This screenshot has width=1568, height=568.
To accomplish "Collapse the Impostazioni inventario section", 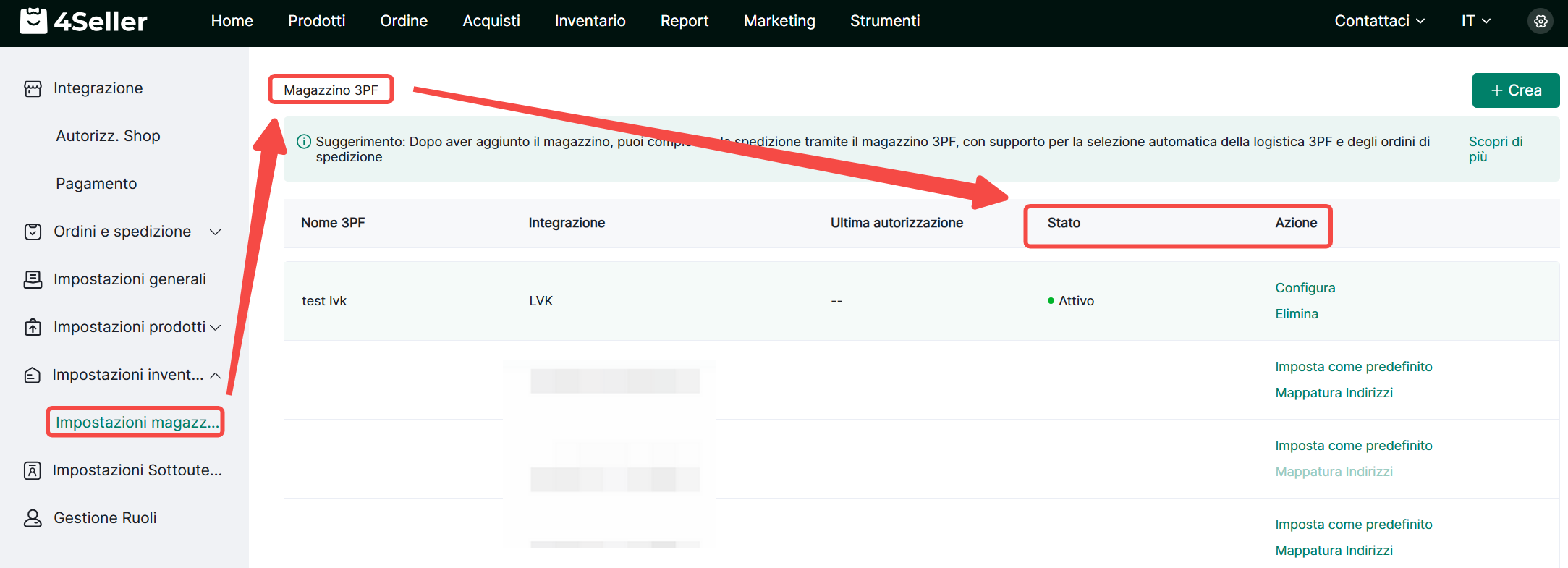I will (215, 375).
